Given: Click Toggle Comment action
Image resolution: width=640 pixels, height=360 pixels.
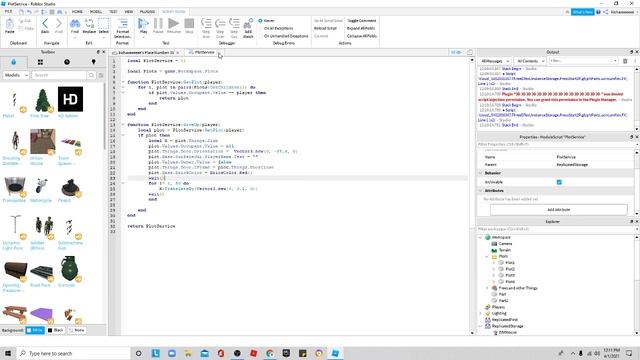Looking at the screenshot, I should [x=362, y=20].
